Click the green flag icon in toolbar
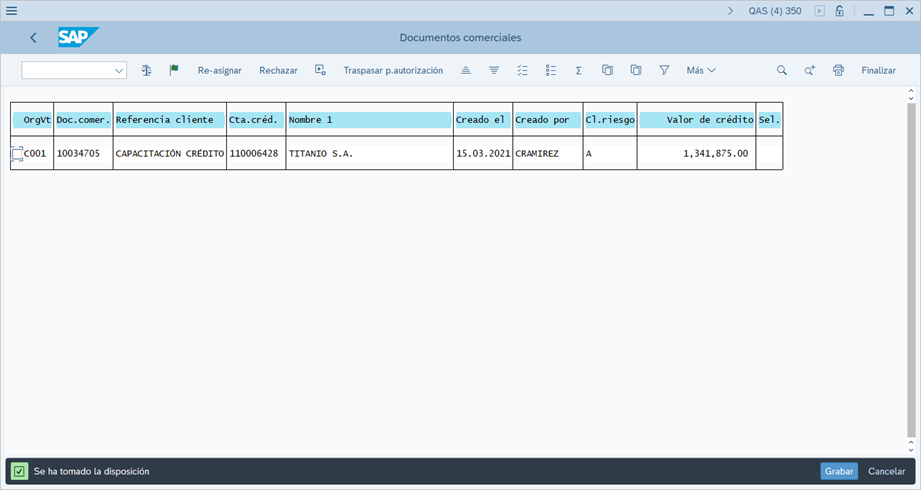Viewport: 921px width, 490px height. click(x=174, y=71)
